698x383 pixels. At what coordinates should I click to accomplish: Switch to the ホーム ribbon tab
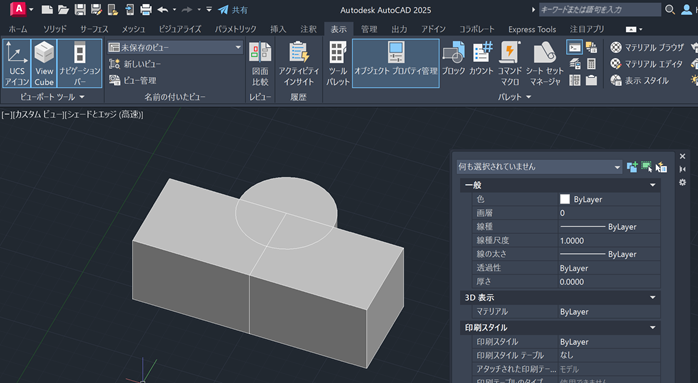tap(18, 29)
